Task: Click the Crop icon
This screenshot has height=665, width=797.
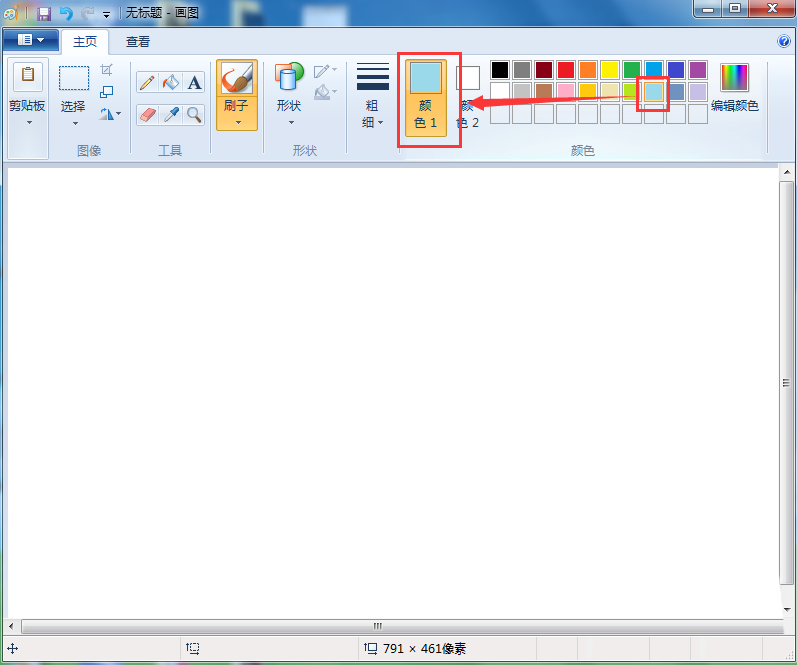Action: point(106,69)
